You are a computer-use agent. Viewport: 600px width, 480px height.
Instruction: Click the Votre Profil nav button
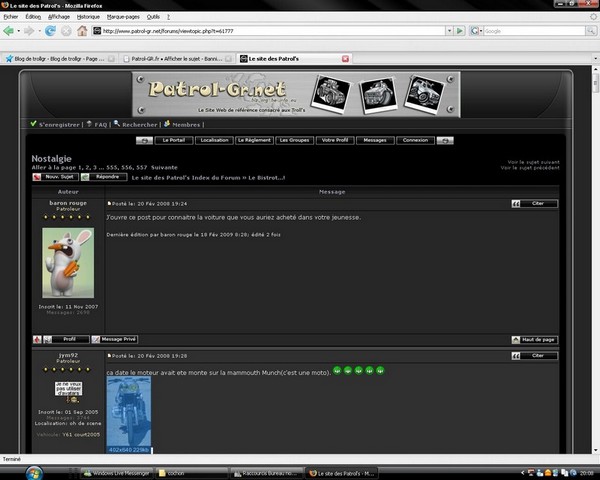click(x=335, y=140)
